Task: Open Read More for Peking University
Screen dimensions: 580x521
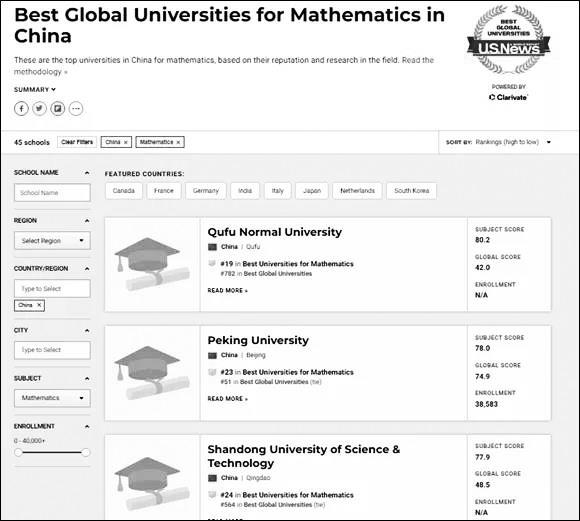Action: 227,399
